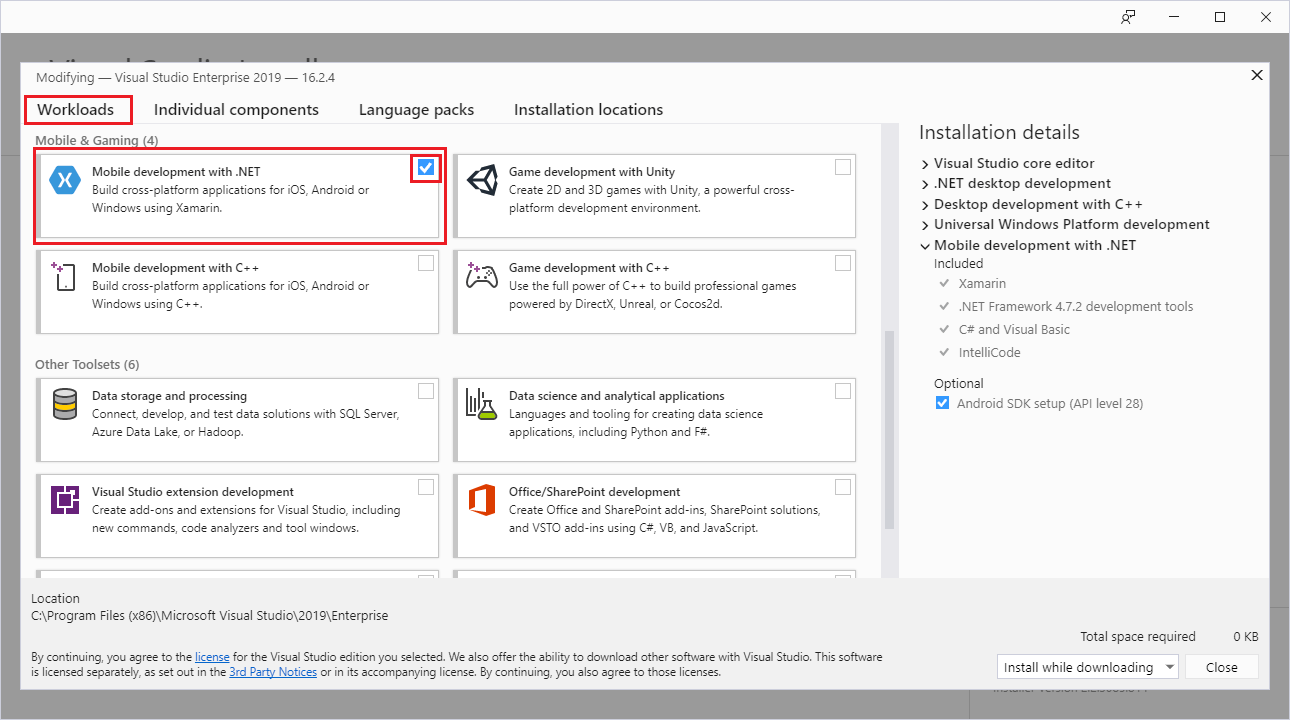This screenshot has height=720, width=1290.
Task: Click the Office logo icon for SharePoint development
Action: pyautogui.click(x=482, y=500)
